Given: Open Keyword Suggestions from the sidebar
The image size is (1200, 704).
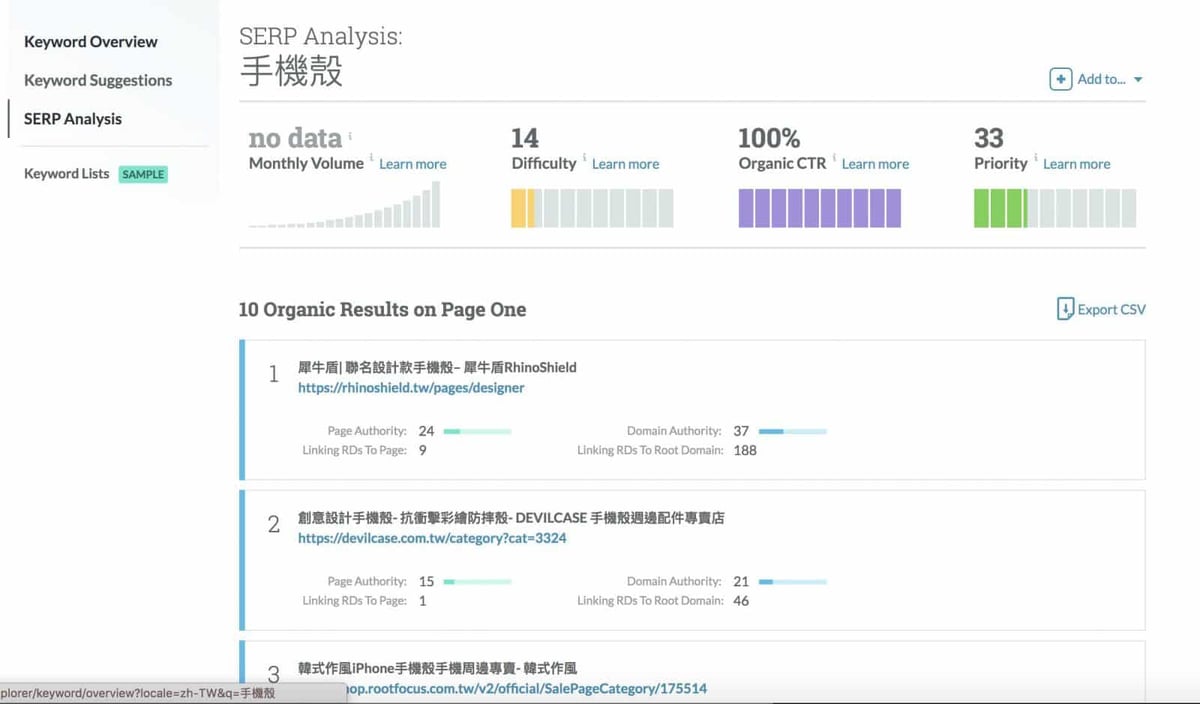Looking at the screenshot, I should (x=96, y=80).
